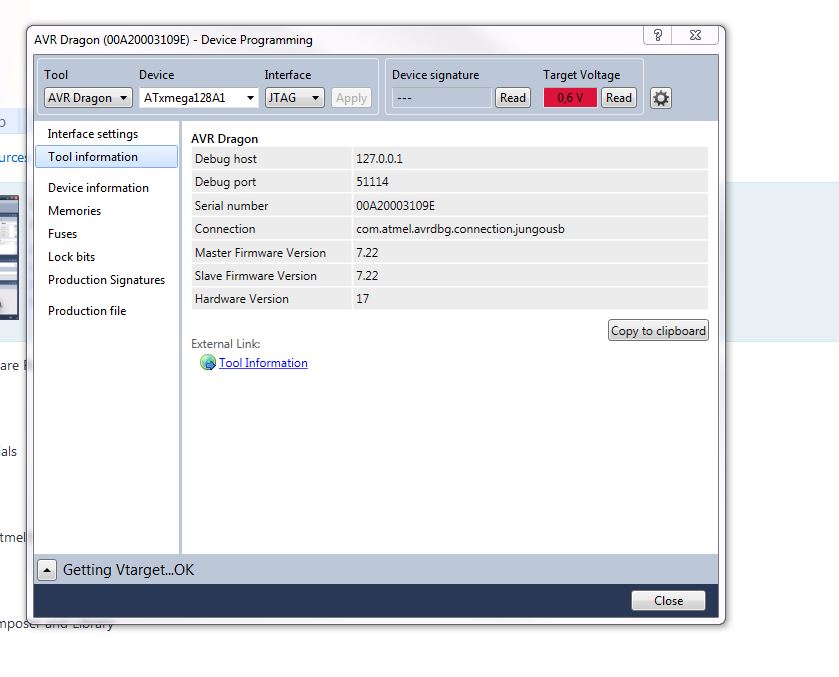Open Production file page
This screenshot has width=839, height=677.
87,311
